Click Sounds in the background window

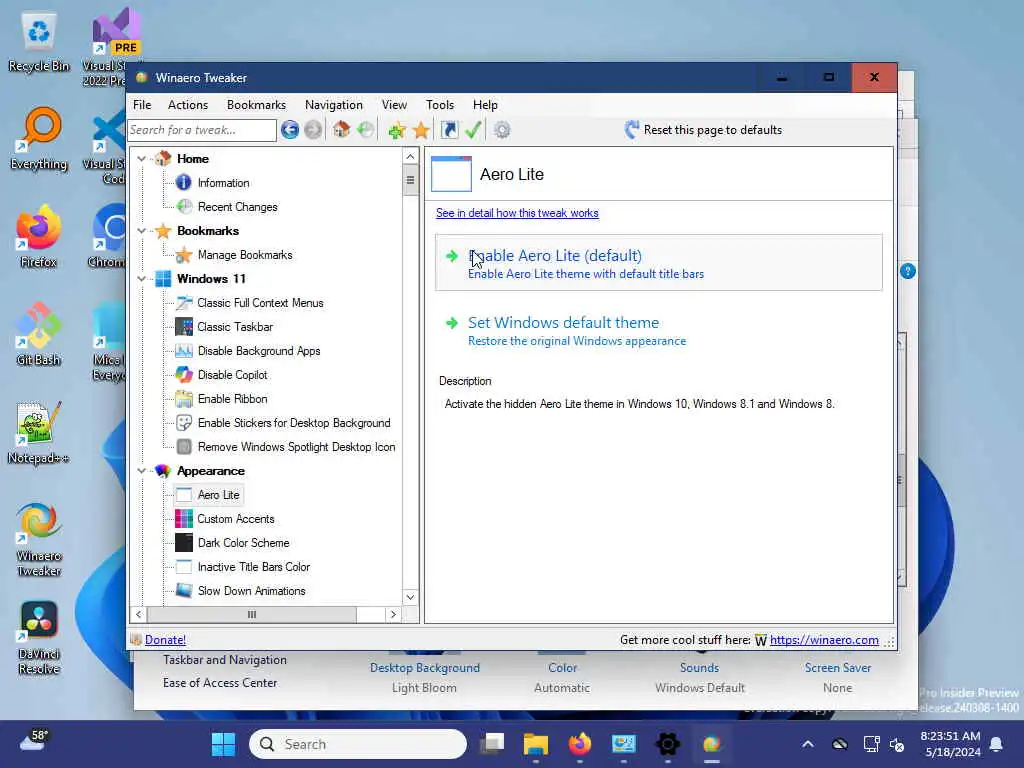(699, 667)
